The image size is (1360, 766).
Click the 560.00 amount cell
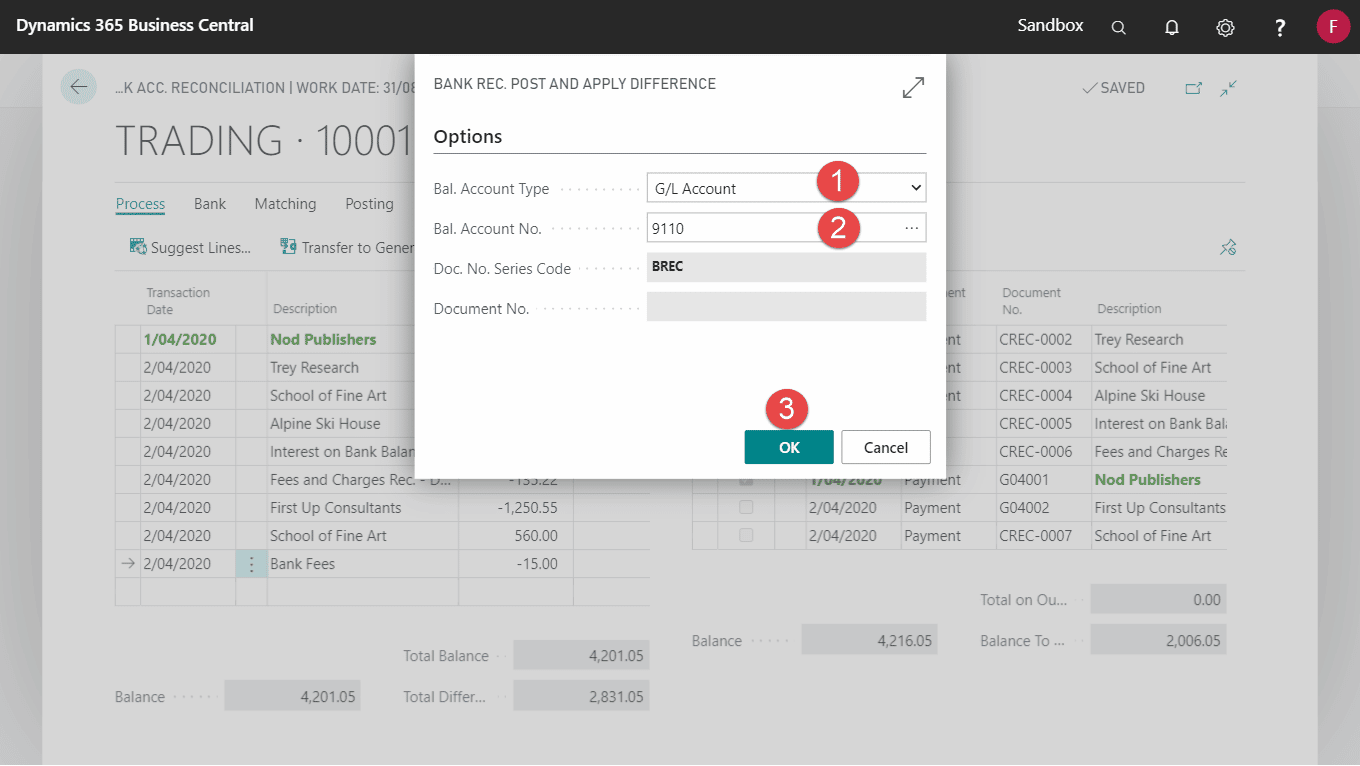515,536
